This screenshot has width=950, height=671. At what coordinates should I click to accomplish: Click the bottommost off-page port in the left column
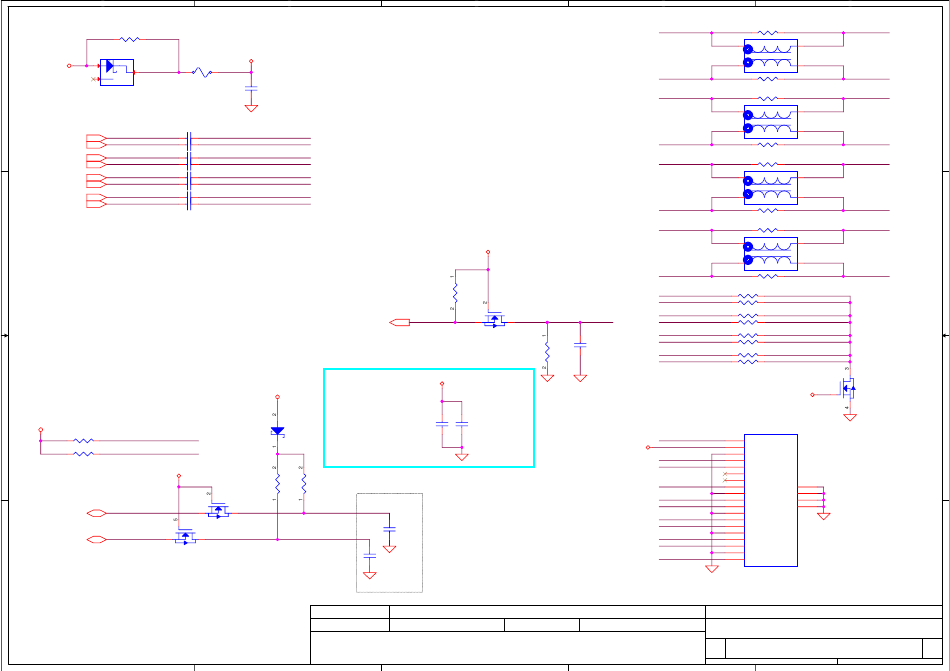click(96, 205)
